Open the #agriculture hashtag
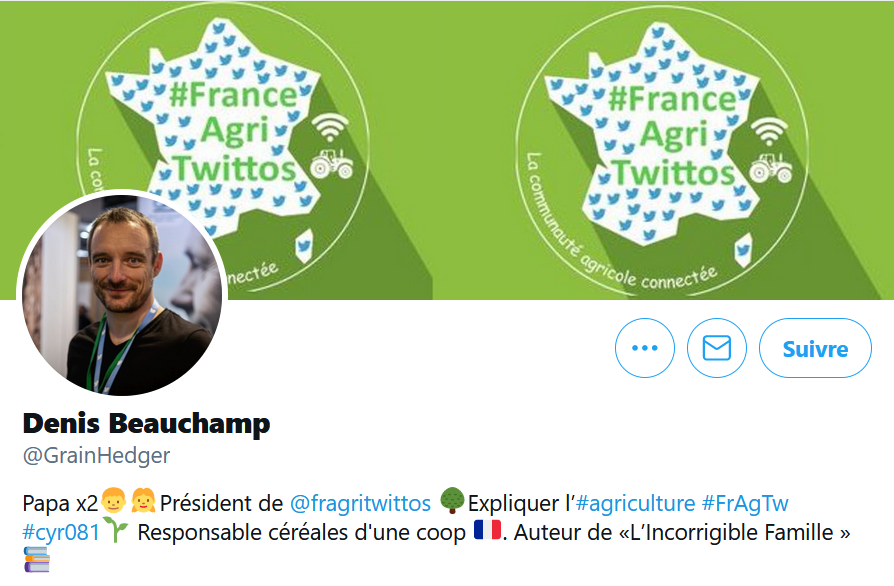This screenshot has height=586, width=894. coord(636,503)
